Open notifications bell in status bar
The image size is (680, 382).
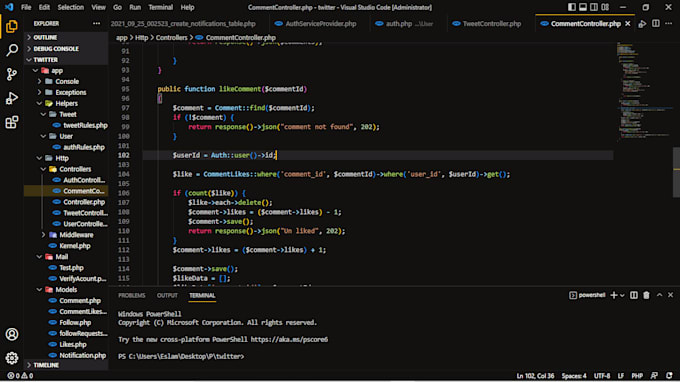pos(669,375)
